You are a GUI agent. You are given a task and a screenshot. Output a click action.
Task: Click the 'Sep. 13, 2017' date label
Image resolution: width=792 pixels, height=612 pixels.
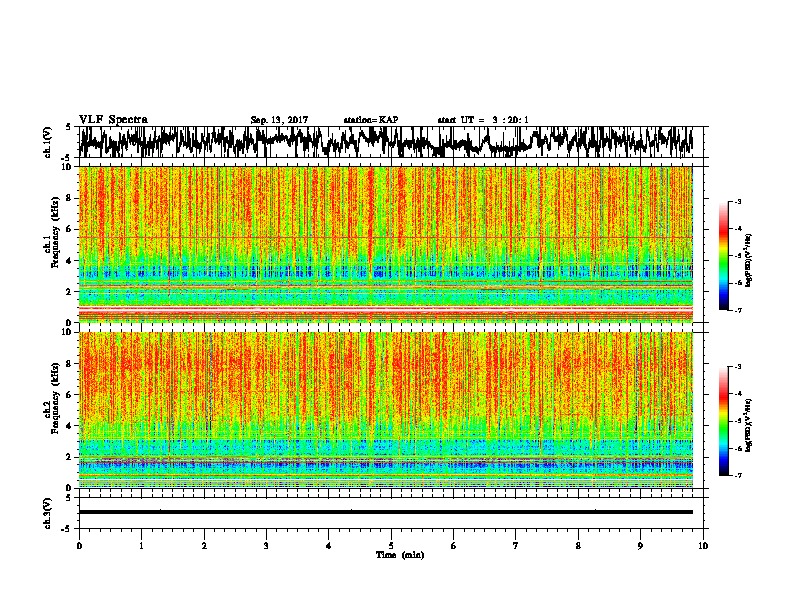pyautogui.click(x=279, y=120)
